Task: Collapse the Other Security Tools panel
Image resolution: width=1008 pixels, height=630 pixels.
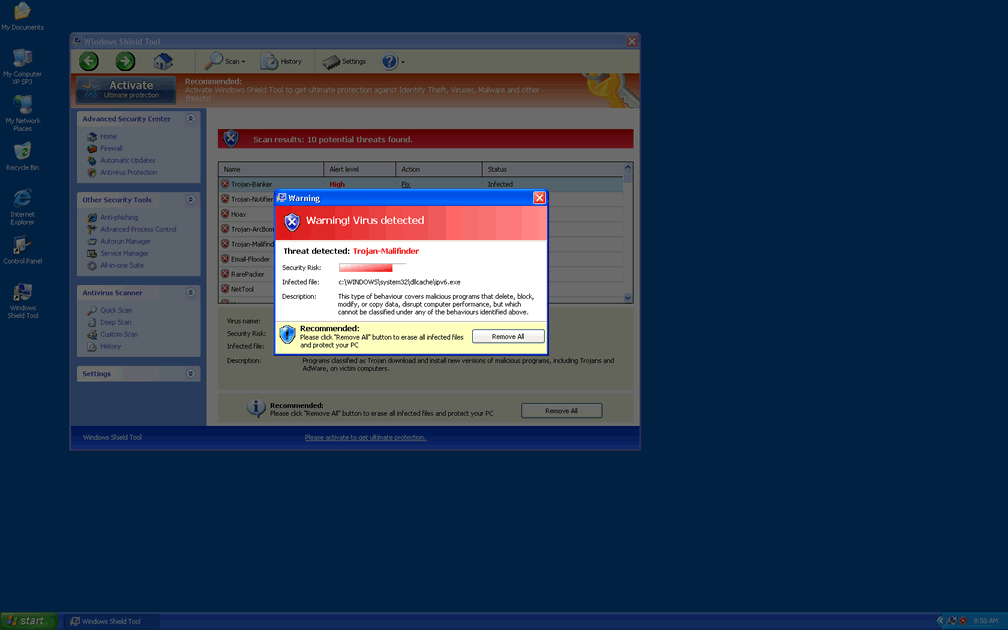Action: pyautogui.click(x=190, y=200)
